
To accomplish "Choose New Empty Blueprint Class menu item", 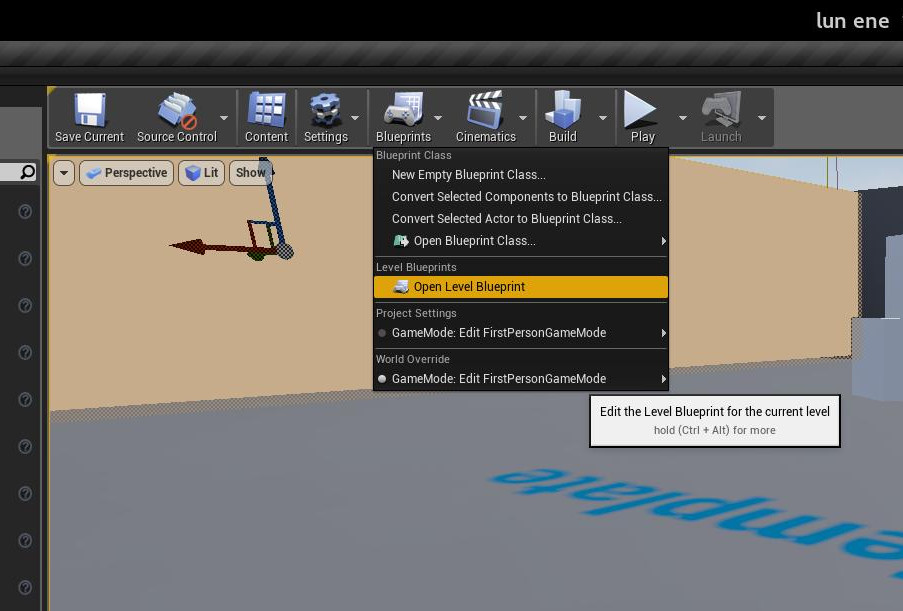I will point(468,175).
